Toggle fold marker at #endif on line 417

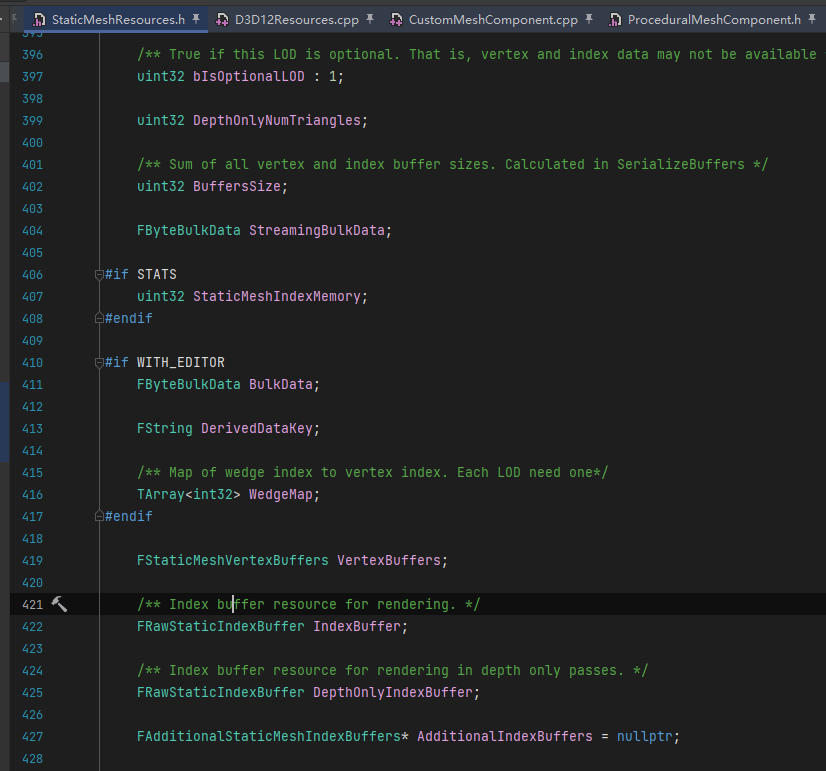pos(99,516)
